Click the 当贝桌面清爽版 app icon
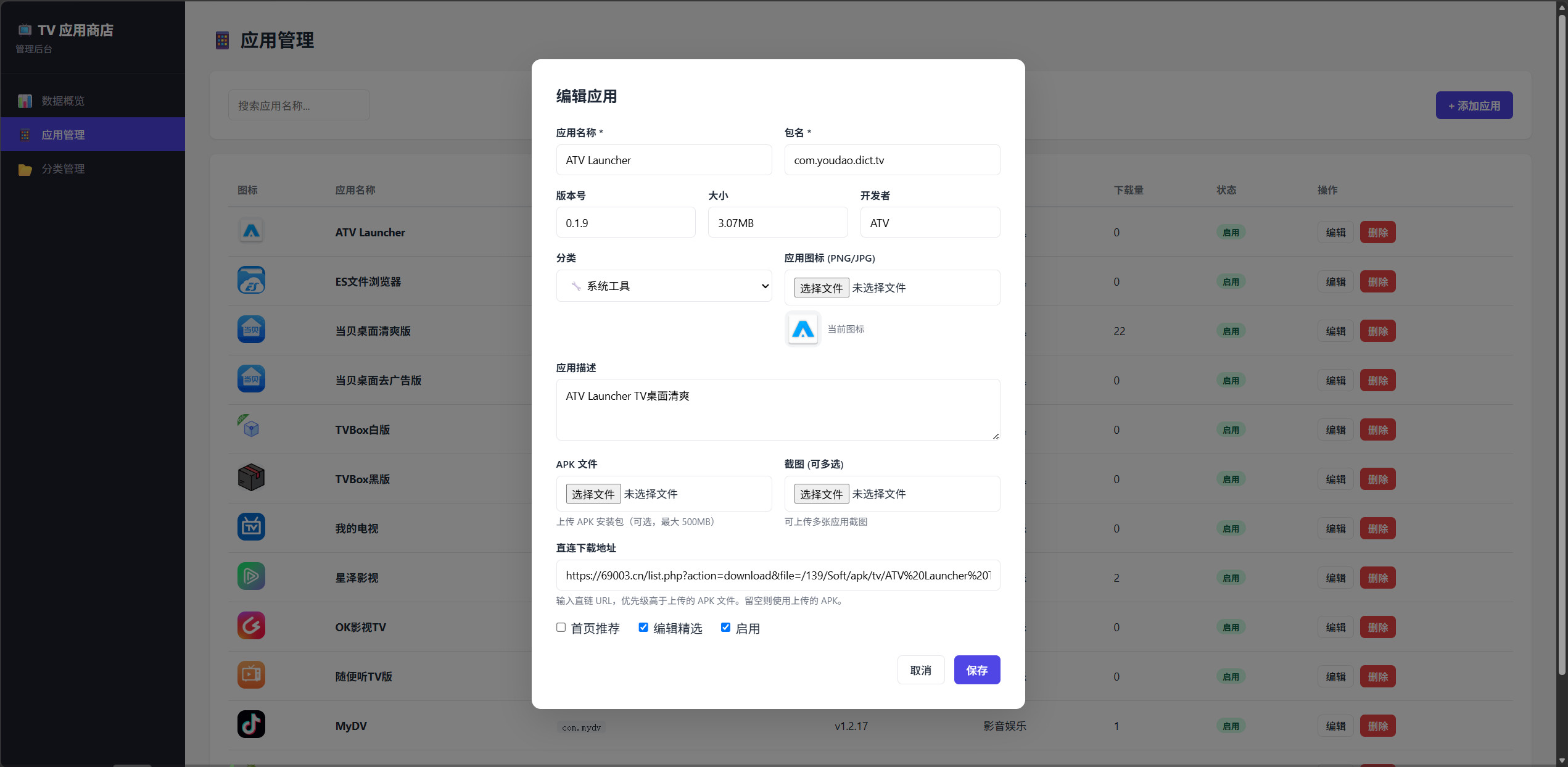This screenshot has height=767, width=1568. [251, 330]
